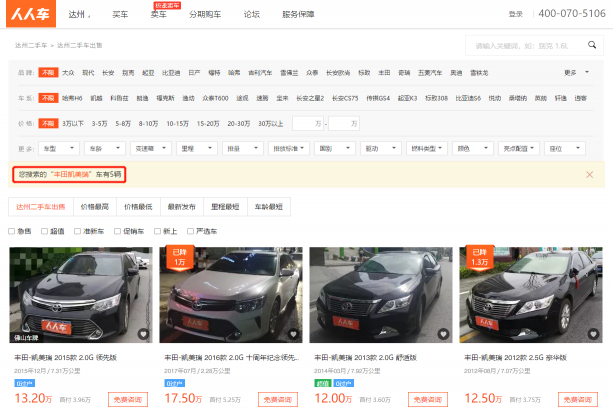Click 免费咨询 for the 17.50万 car
613x412 pixels.
tap(278, 399)
